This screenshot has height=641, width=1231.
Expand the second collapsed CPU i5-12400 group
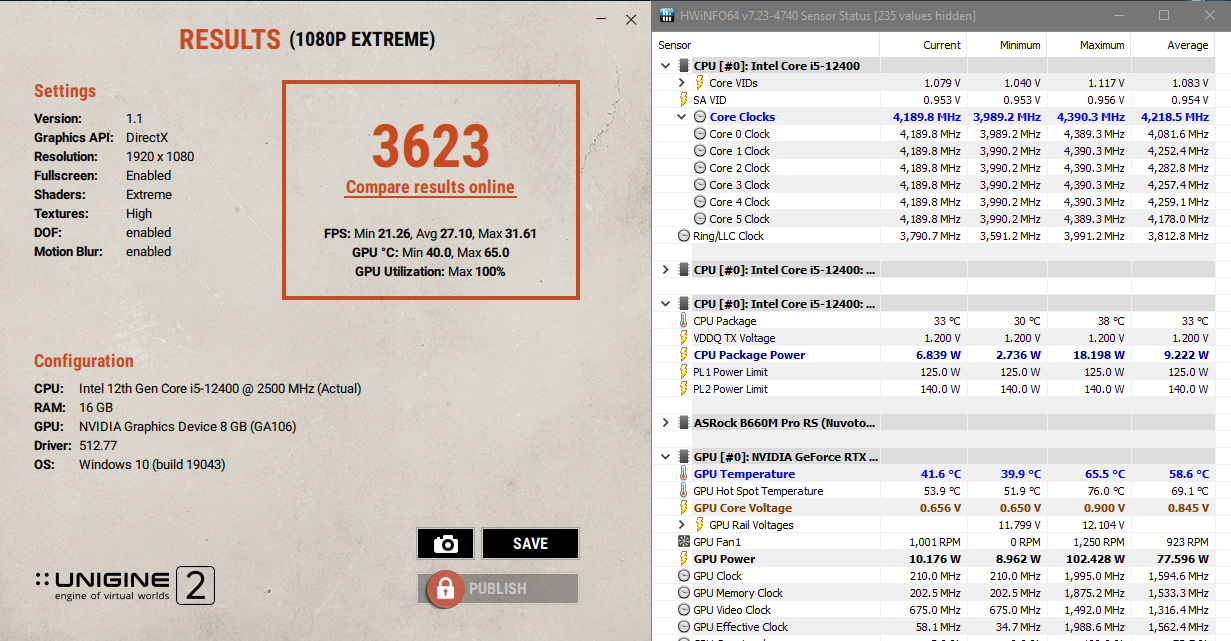pyautogui.click(x=666, y=270)
